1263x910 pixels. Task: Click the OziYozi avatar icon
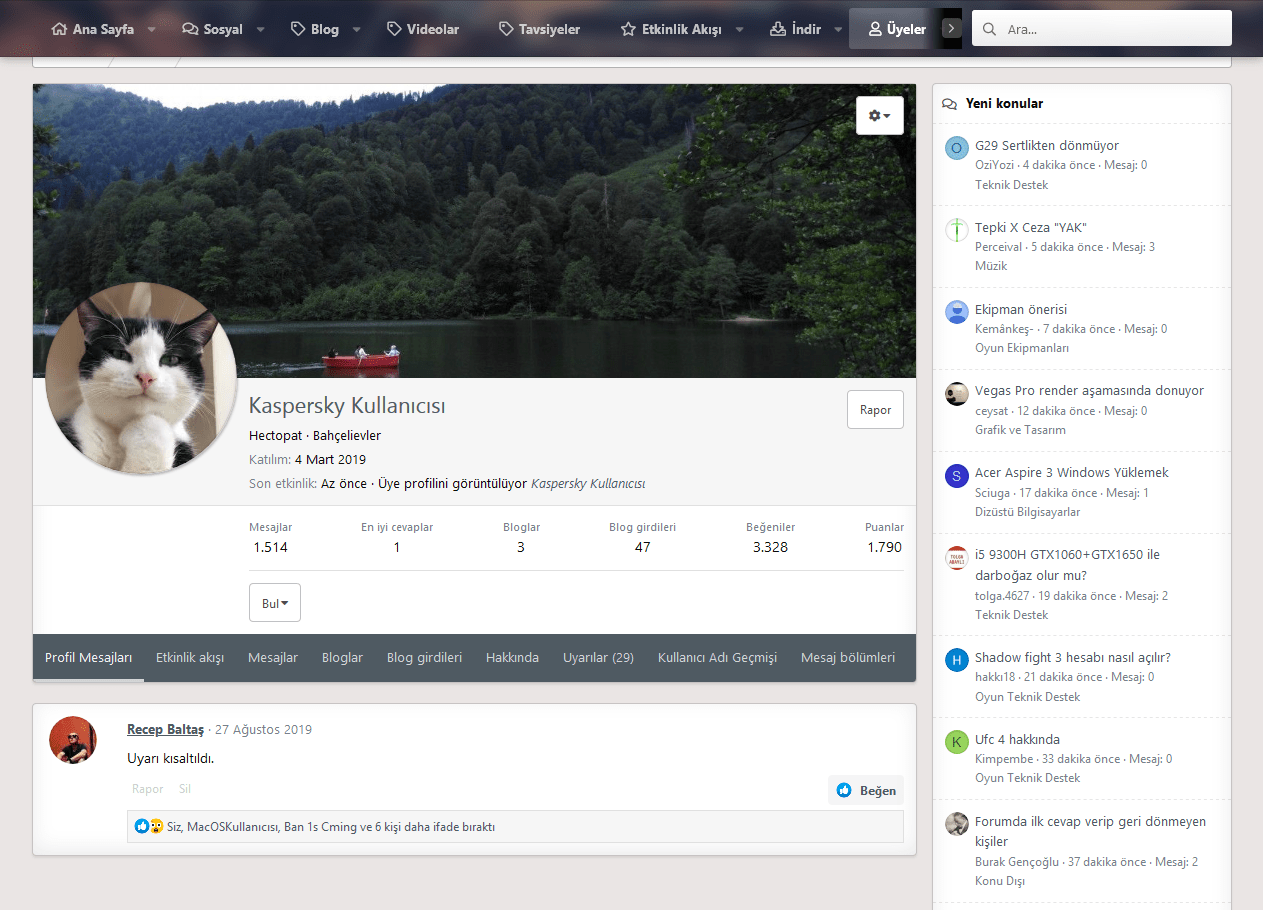[957, 148]
